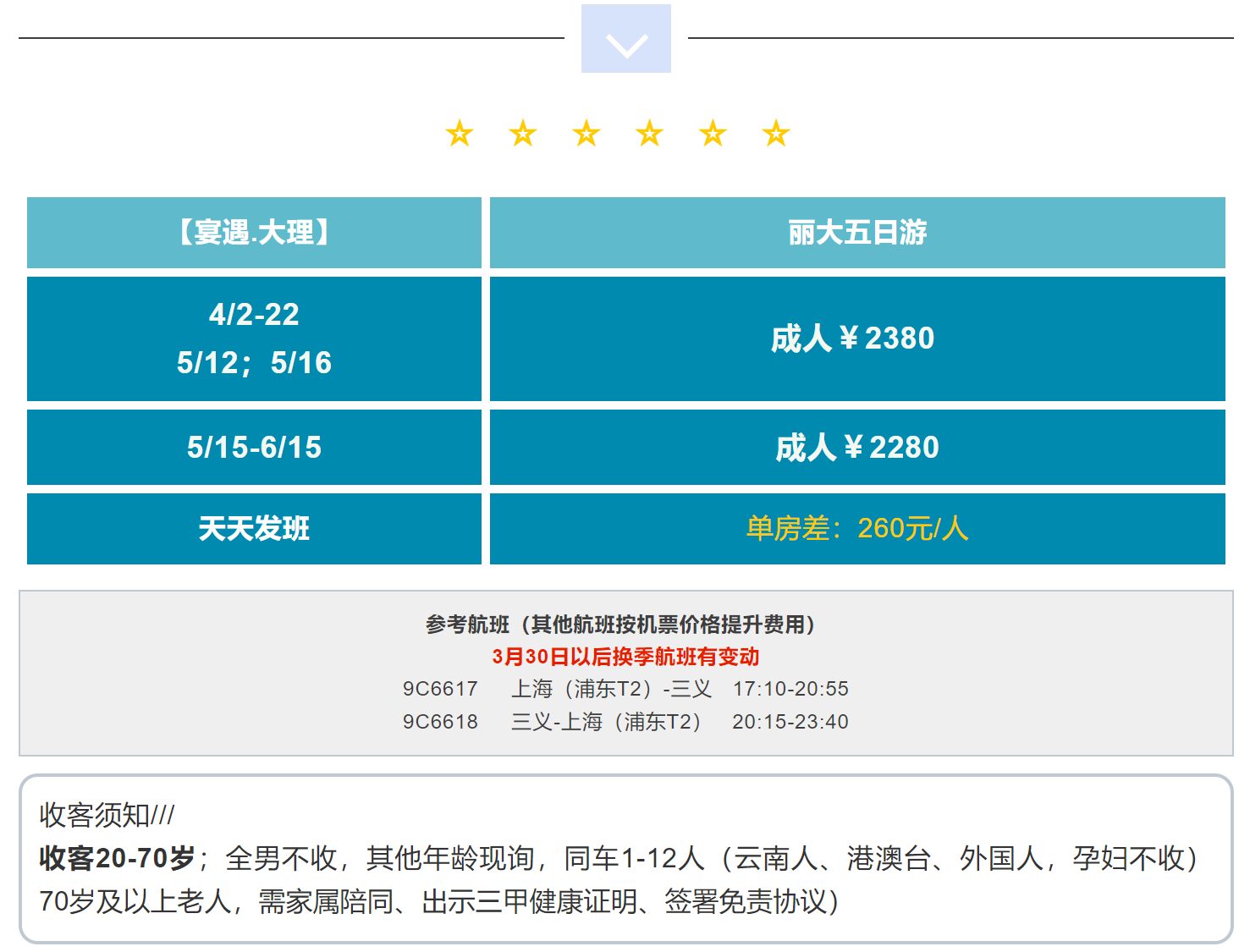Select the 【宴遇.大理】 header cell

click(x=254, y=233)
